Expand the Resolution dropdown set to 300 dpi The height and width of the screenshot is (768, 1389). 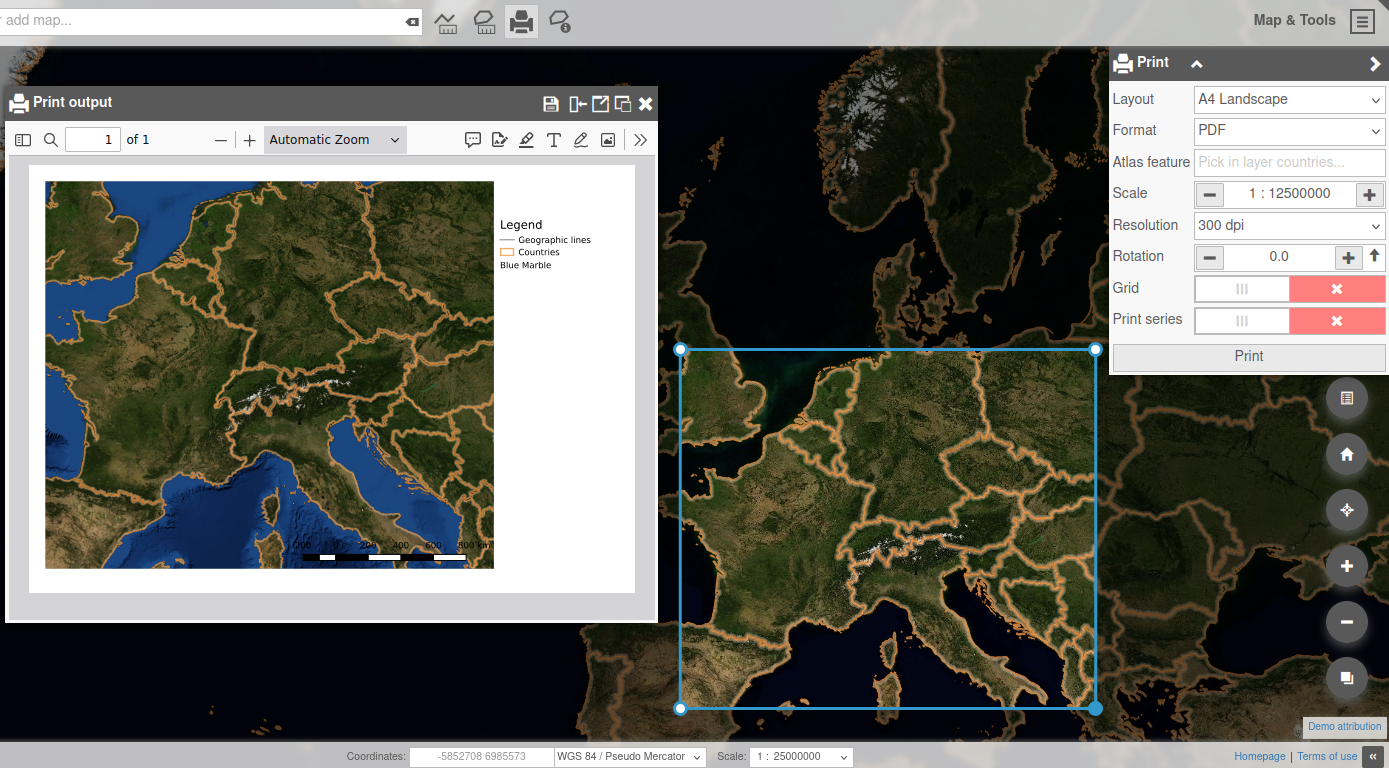point(1289,226)
